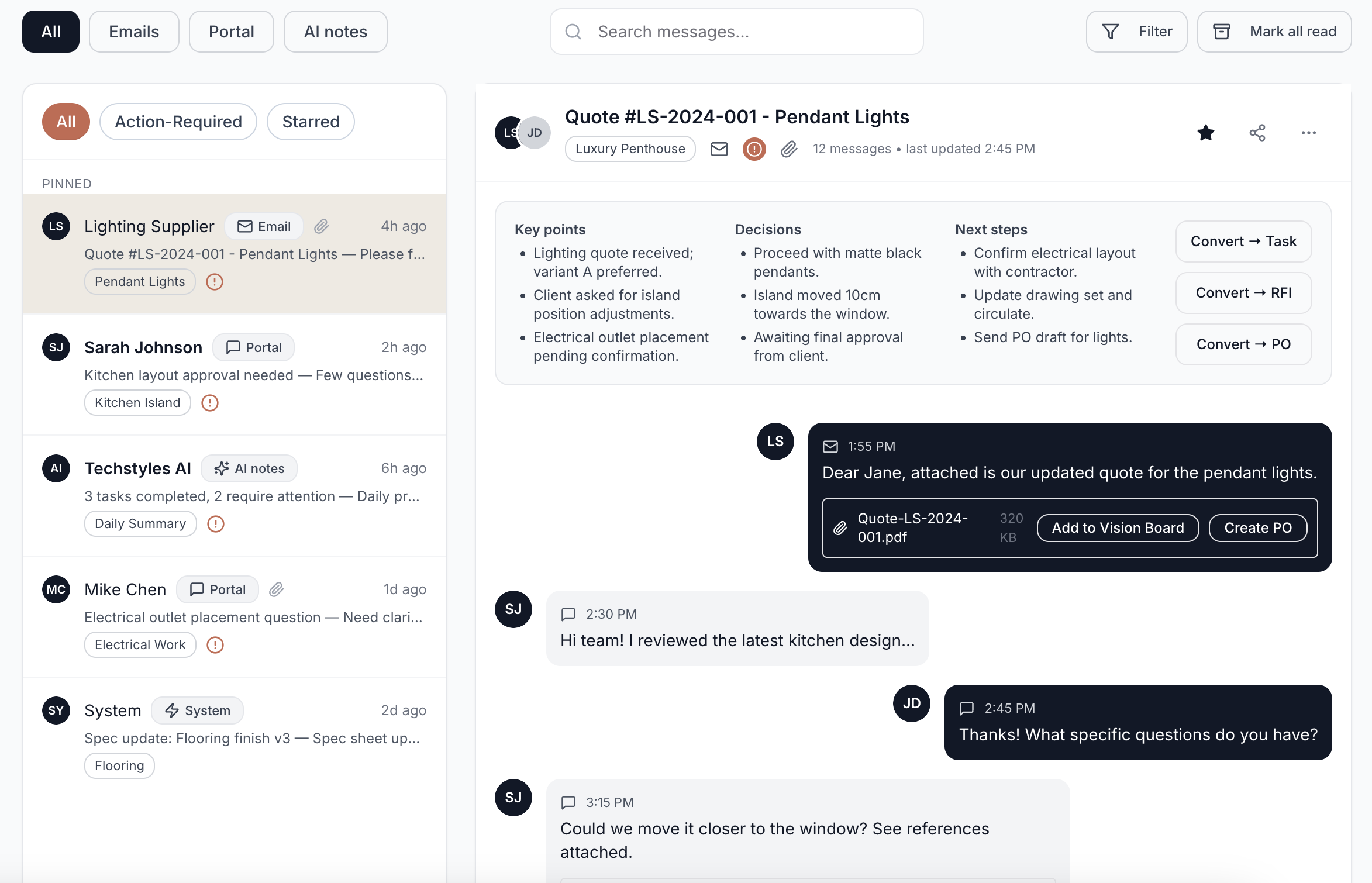Click the AI sparkle icon on Techstyles AI badge
The height and width of the screenshot is (883, 1372).
pos(222,468)
